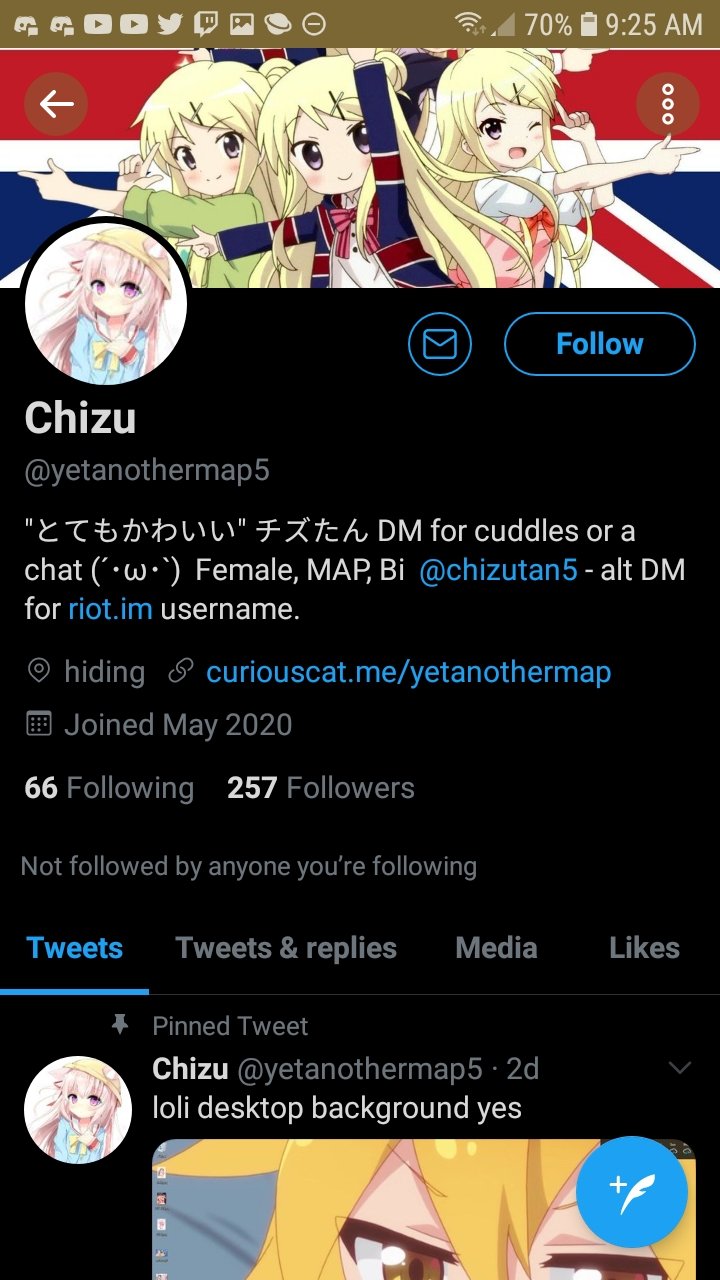Viewport: 720px width, 1280px height.
Task: Open the riot.im link in bio
Action: pos(110,608)
